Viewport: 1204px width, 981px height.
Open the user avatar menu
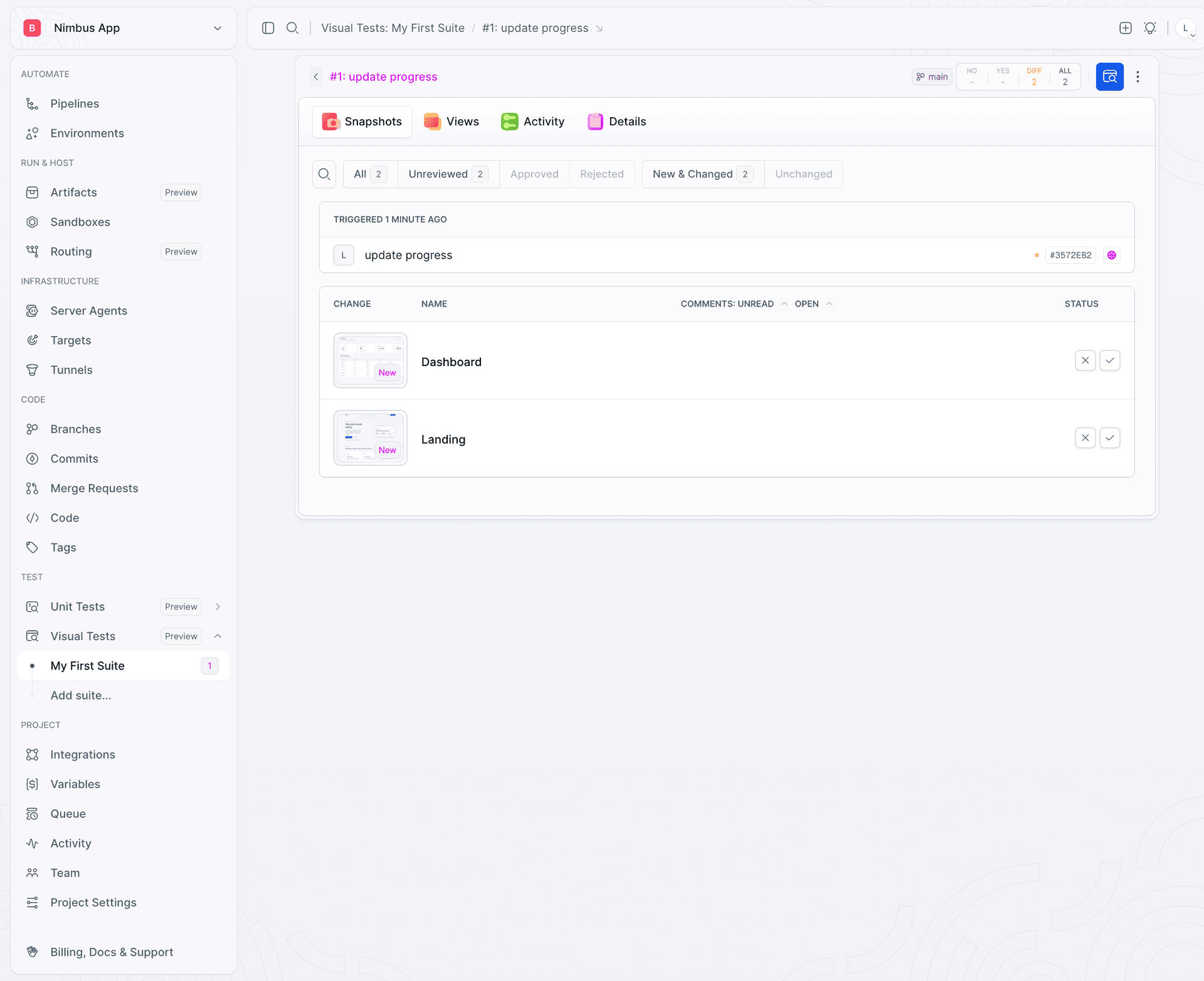coord(1186,28)
